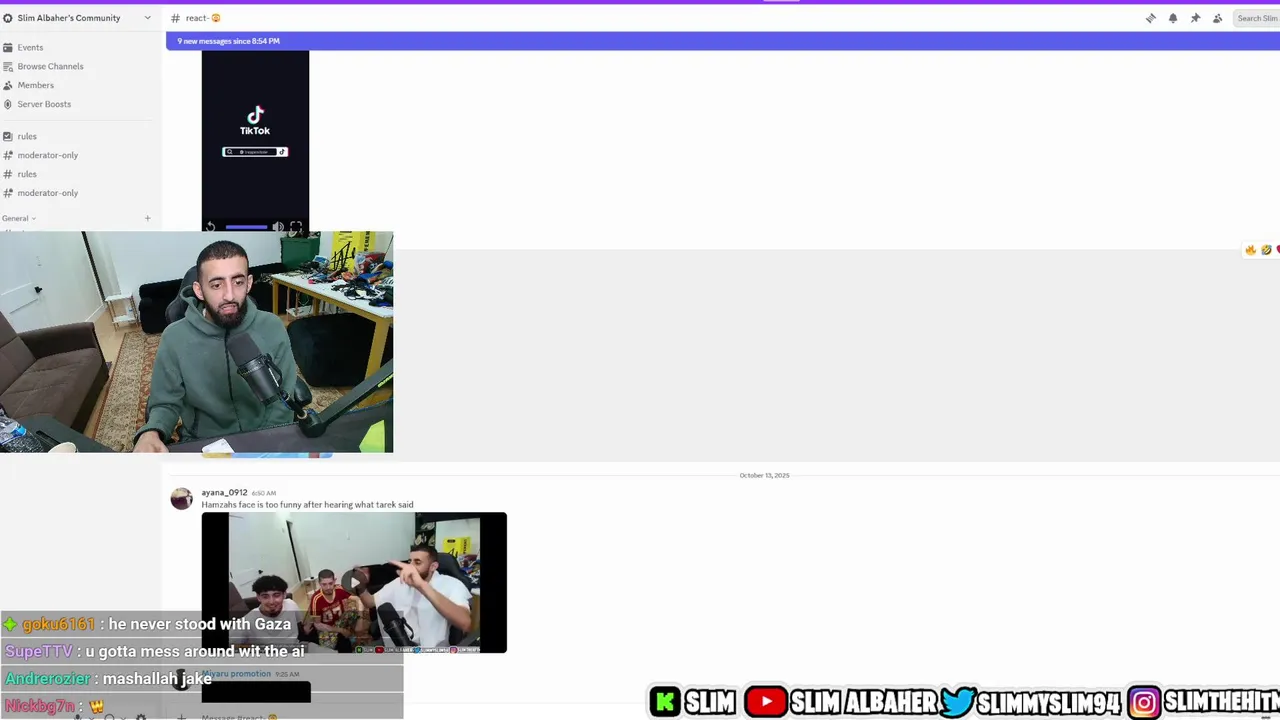The image size is (1280, 720).
Task: Click the Twitter bird logo in overlay
Action: 957,701
